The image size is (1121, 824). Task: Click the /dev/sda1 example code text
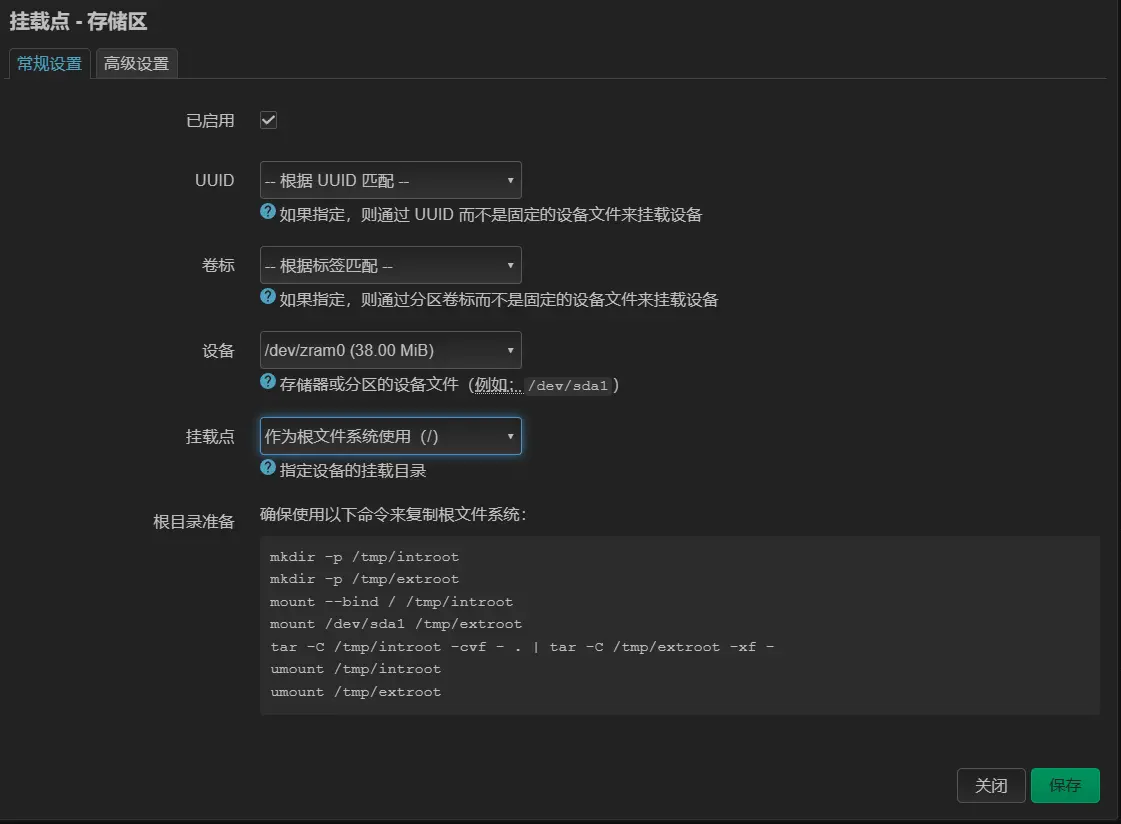pos(567,385)
